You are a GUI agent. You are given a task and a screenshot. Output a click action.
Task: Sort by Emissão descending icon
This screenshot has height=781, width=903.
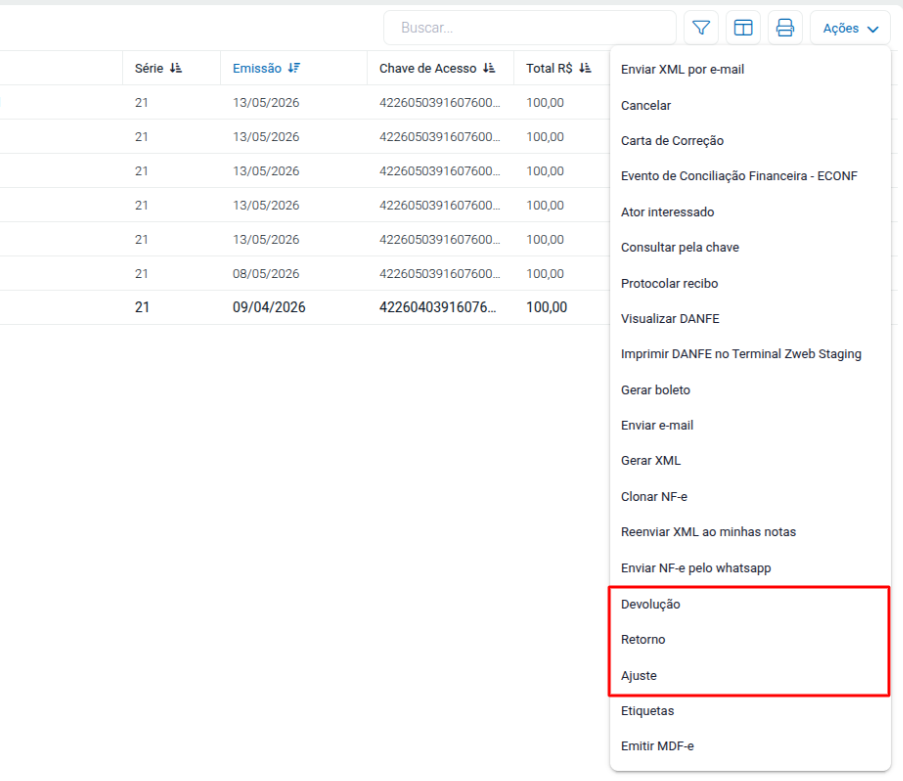294,68
